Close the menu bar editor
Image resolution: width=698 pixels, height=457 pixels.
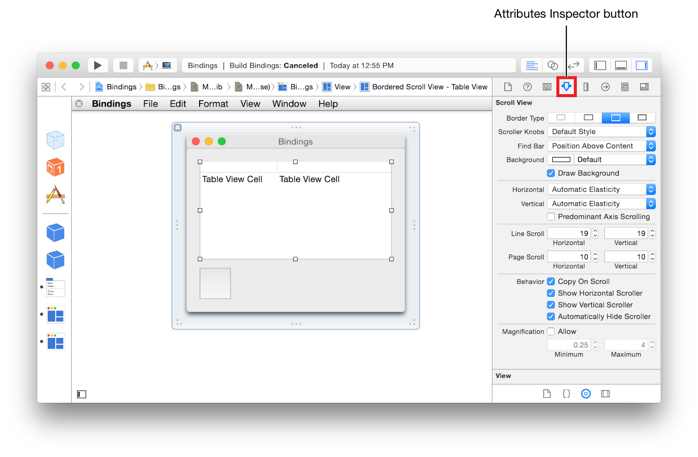(79, 104)
